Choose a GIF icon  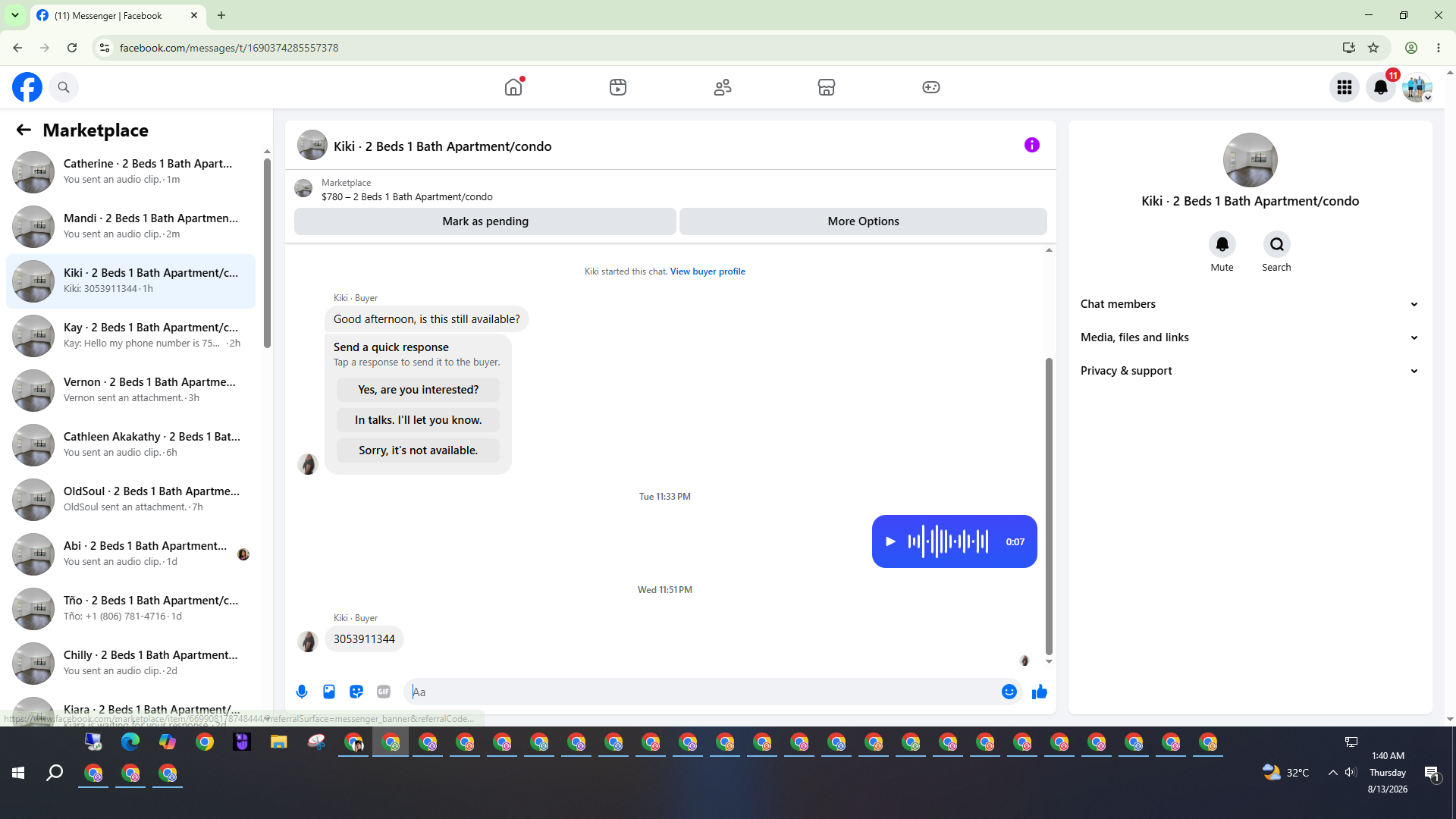(x=384, y=692)
